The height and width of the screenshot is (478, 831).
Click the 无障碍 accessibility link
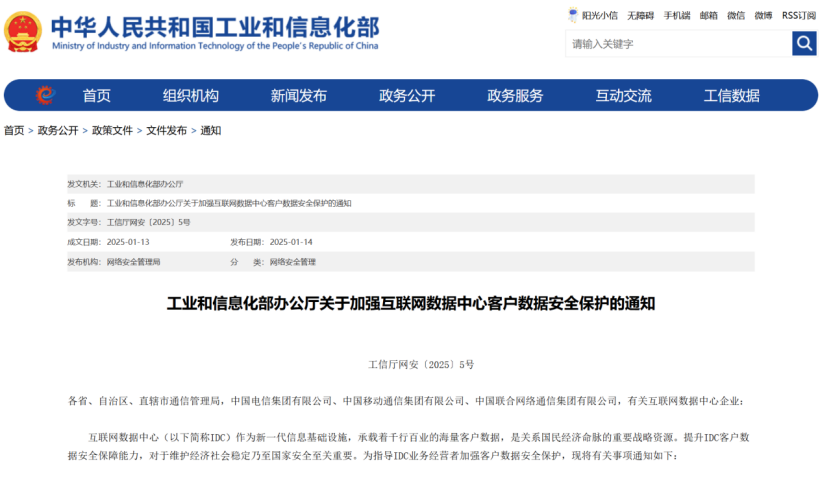click(x=640, y=15)
